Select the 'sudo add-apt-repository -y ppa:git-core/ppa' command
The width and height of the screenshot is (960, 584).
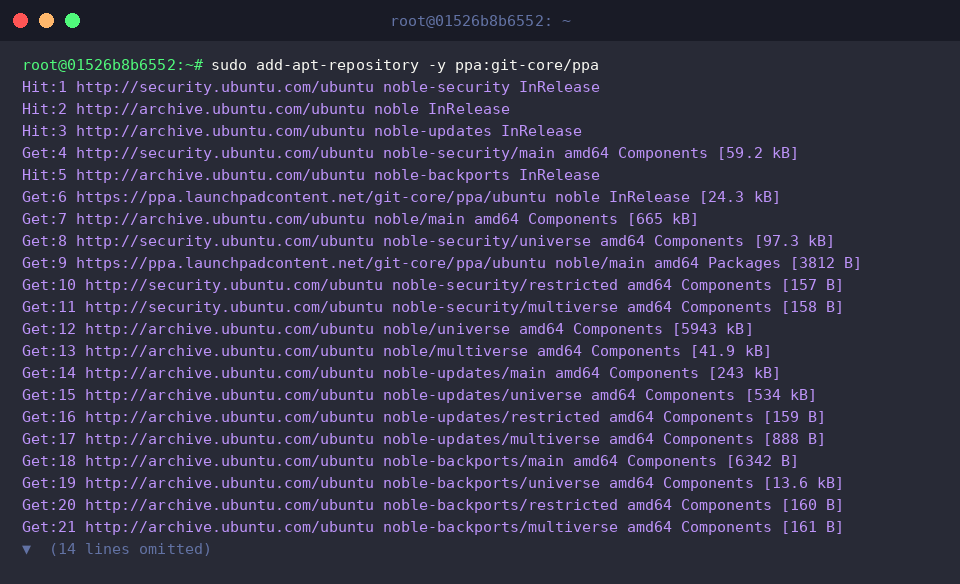405,65
